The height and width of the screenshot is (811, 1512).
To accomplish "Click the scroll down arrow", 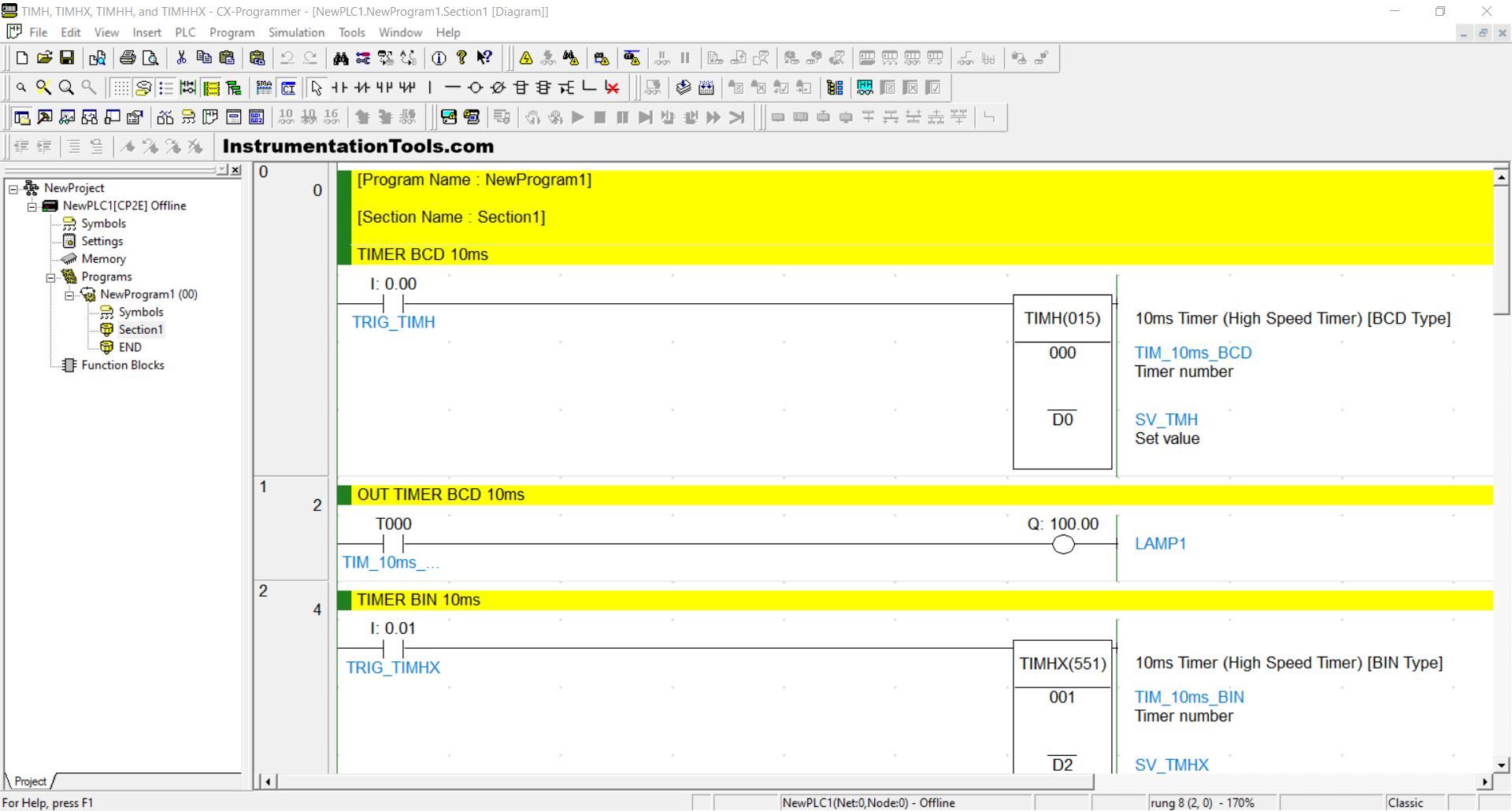I will click(x=1501, y=765).
